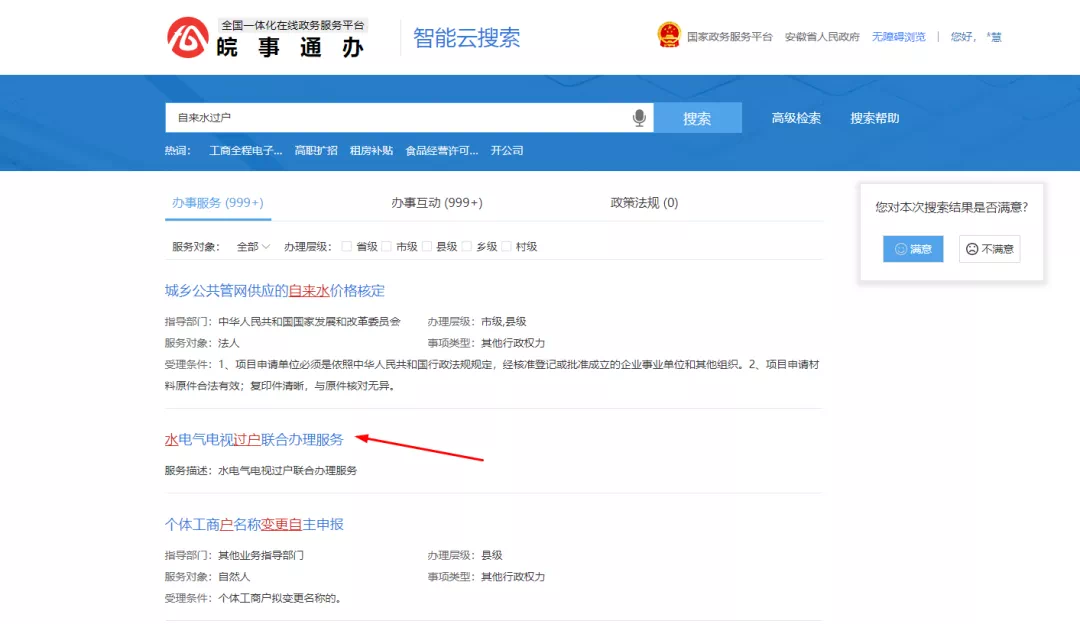Click the 皖事通办 red logo
Viewport: 1080px width, 624px height.
click(x=188, y=38)
